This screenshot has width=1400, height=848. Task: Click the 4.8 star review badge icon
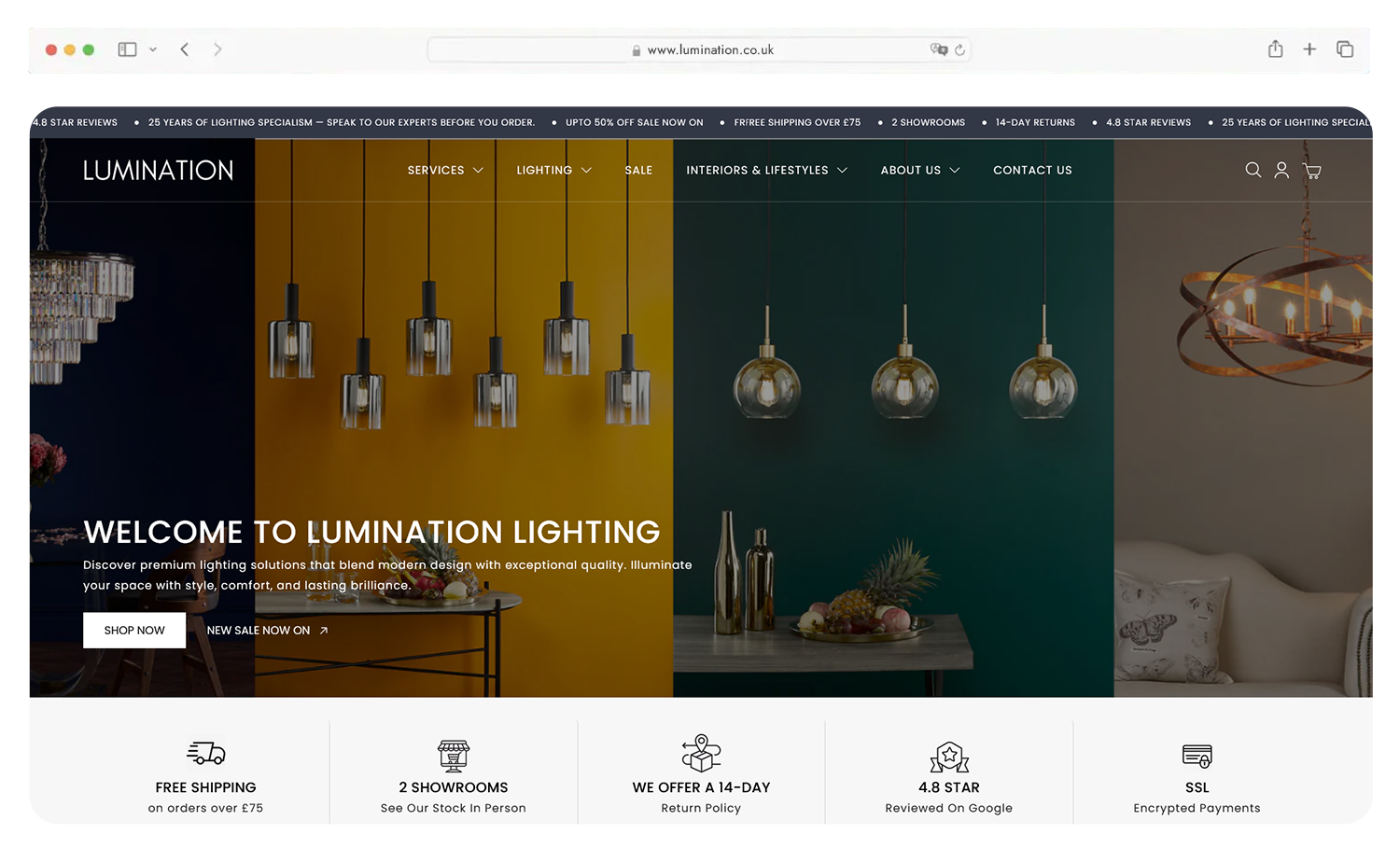(x=948, y=757)
